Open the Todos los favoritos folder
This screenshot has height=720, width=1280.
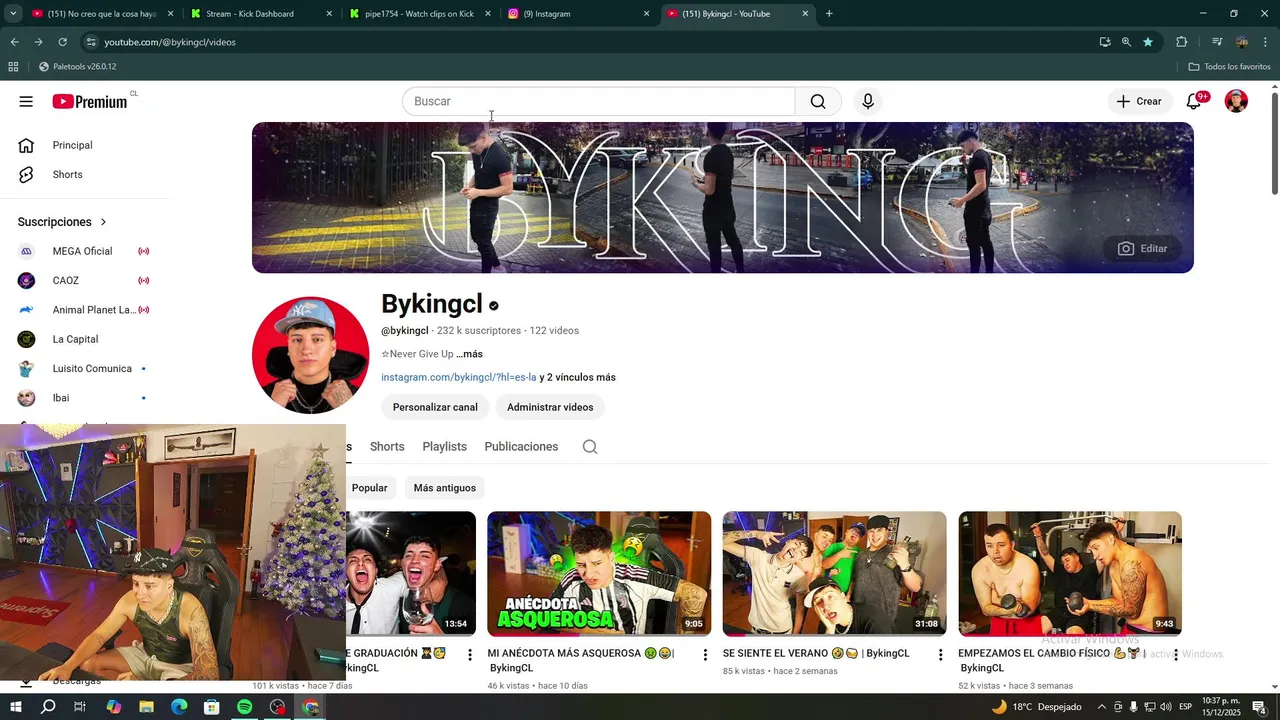pos(1229,67)
